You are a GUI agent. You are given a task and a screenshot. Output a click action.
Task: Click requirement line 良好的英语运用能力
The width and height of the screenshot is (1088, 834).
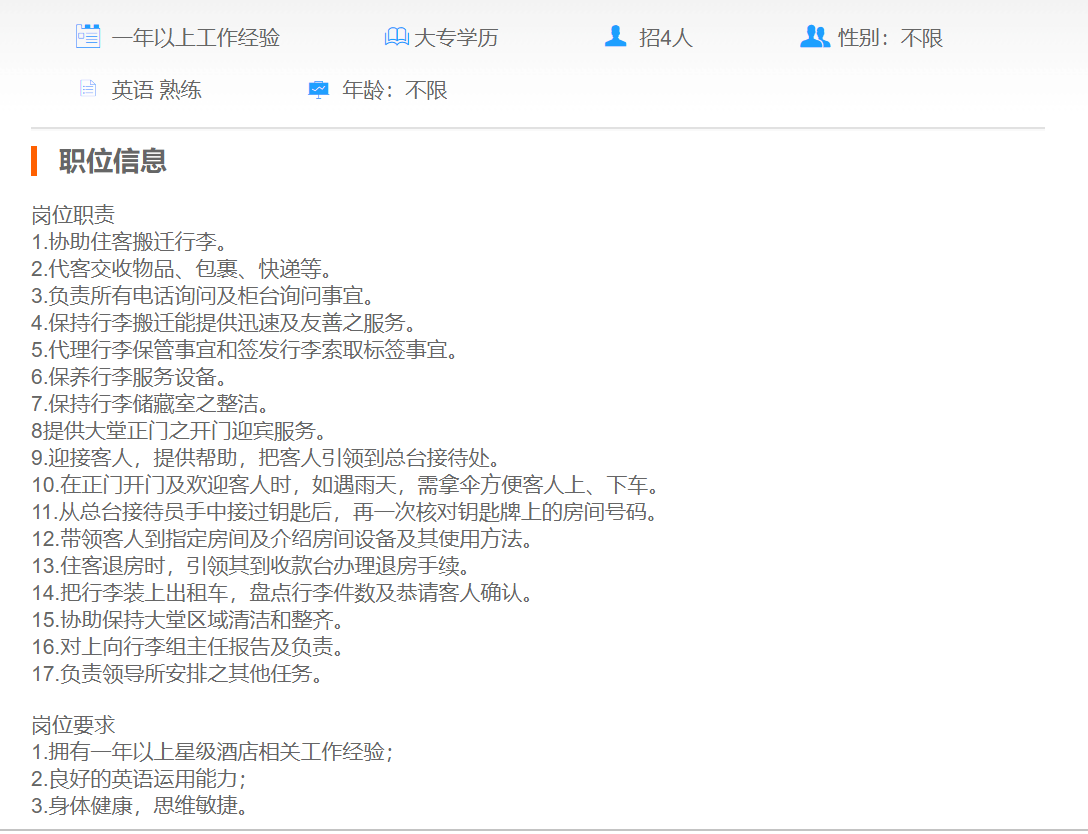[138, 779]
